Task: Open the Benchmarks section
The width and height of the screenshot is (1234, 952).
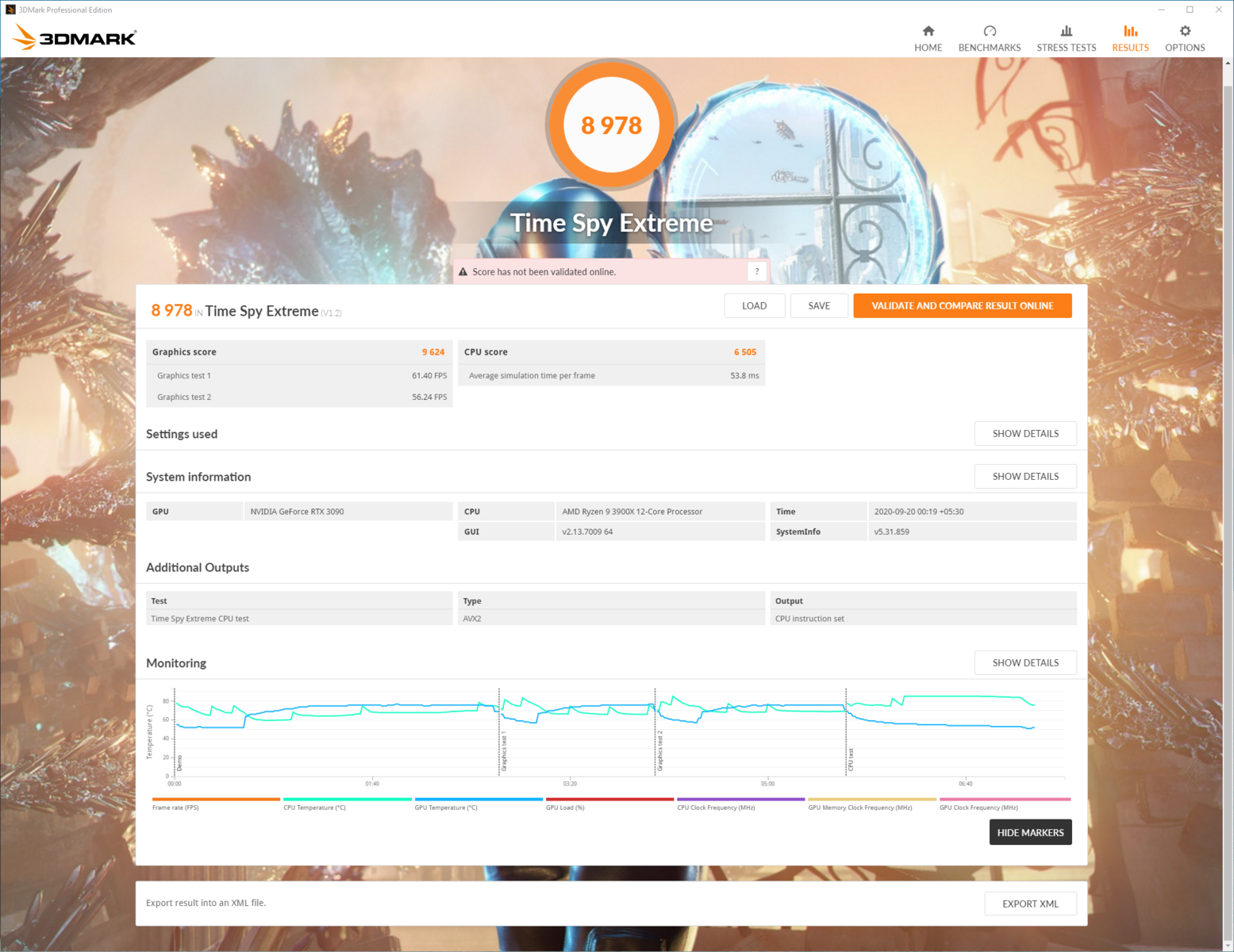Action: pos(990,38)
